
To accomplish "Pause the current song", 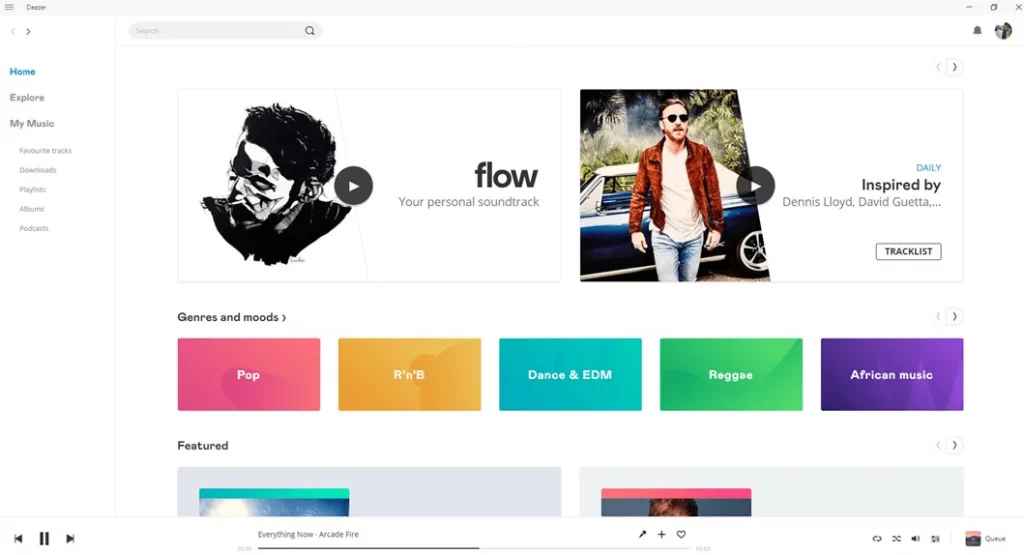I will (44, 539).
